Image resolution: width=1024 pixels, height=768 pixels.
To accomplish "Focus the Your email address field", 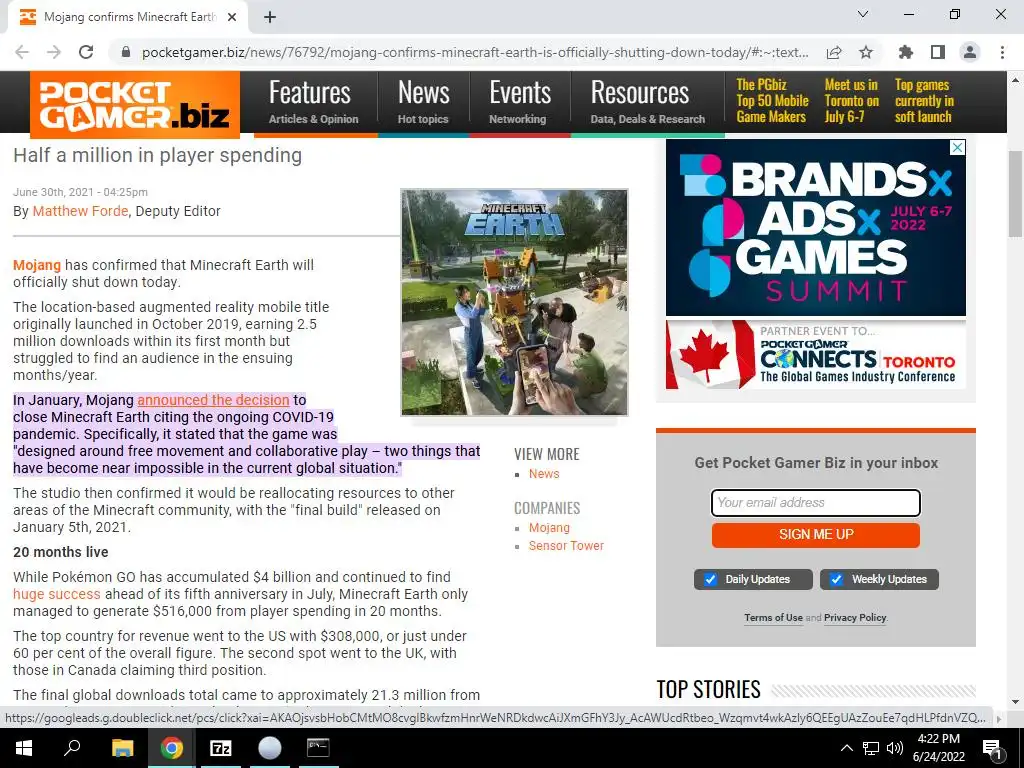I will (x=816, y=503).
